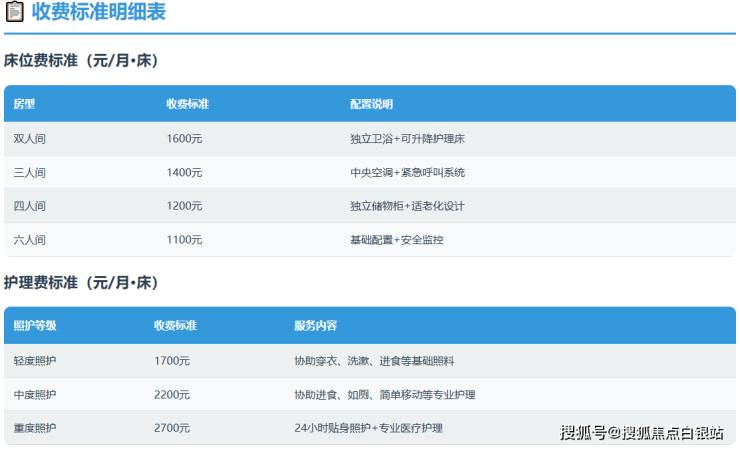This screenshot has height=449, width=740.
Task: Click the 2200元 price for 中度照护
Action: coord(172,395)
